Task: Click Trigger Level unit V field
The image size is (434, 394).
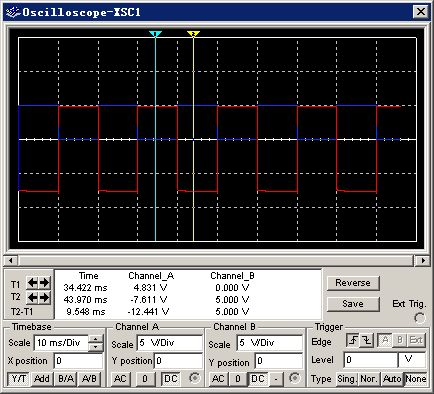Action: pyautogui.click(x=412, y=360)
